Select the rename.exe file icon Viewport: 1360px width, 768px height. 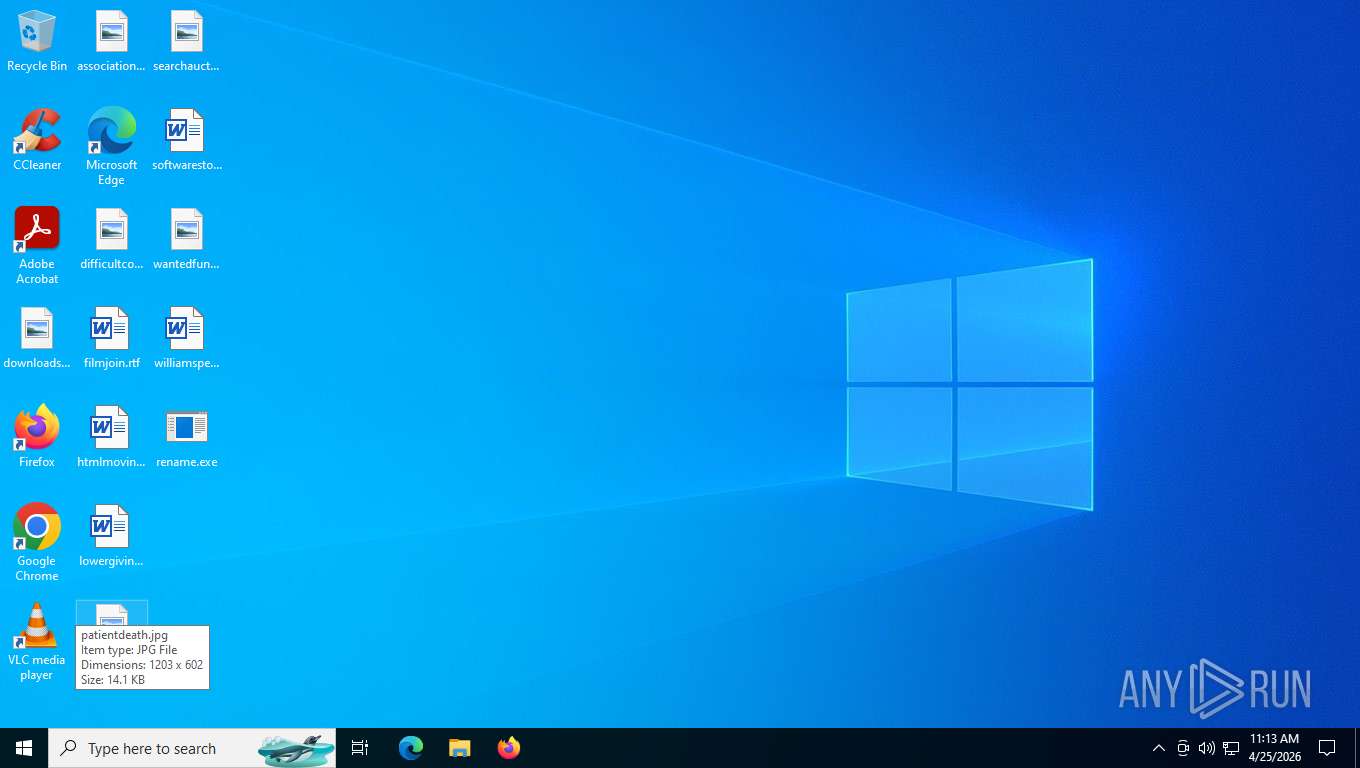click(x=186, y=437)
